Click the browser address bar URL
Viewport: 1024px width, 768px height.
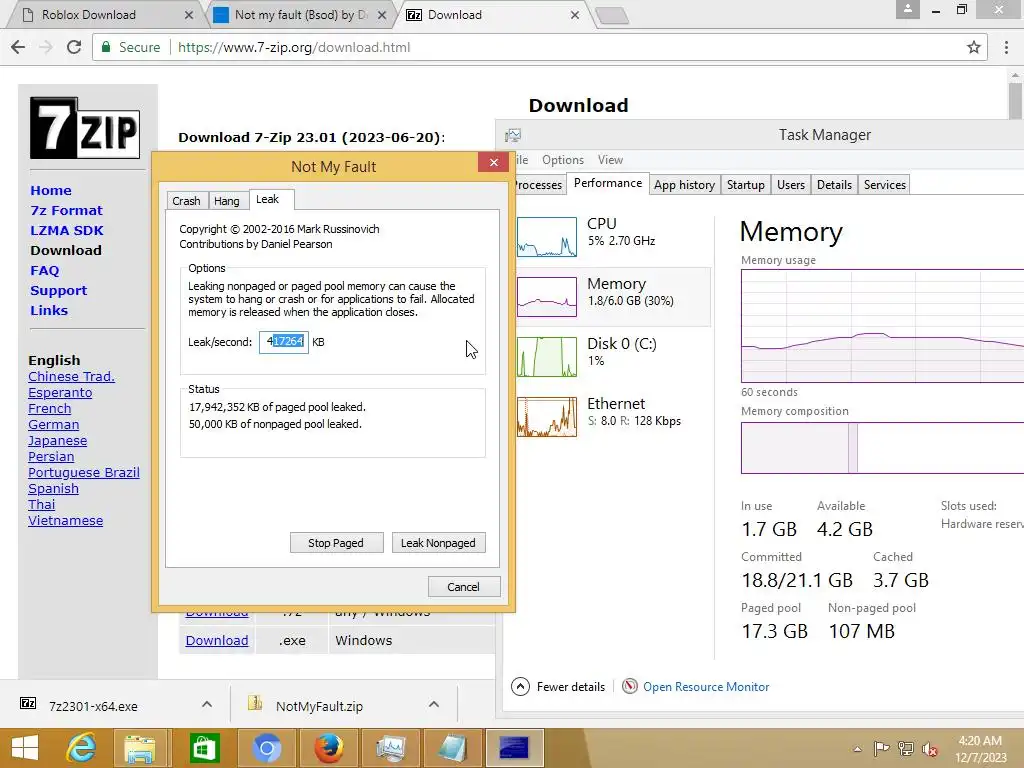pos(294,47)
